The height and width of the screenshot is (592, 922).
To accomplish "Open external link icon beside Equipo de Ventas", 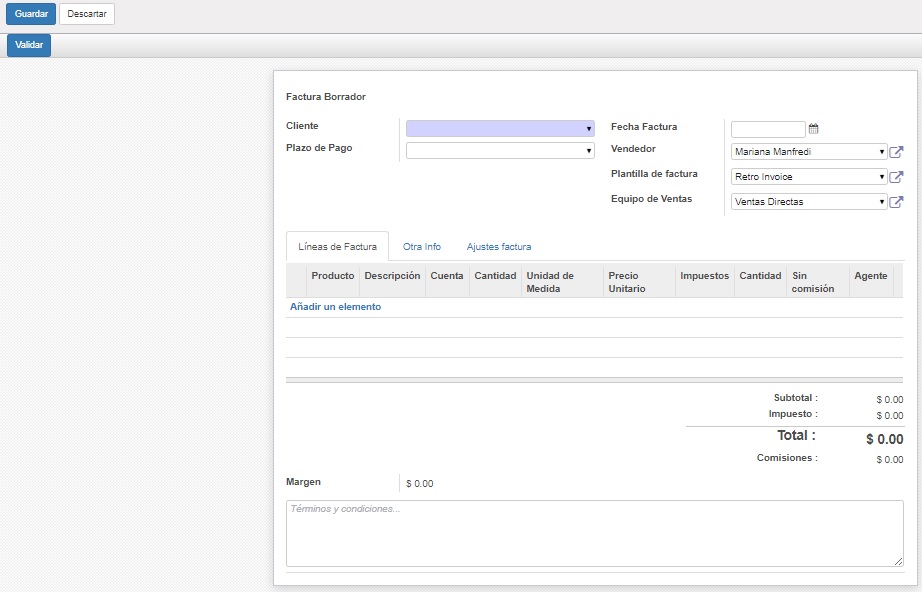I will pyautogui.click(x=896, y=202).
